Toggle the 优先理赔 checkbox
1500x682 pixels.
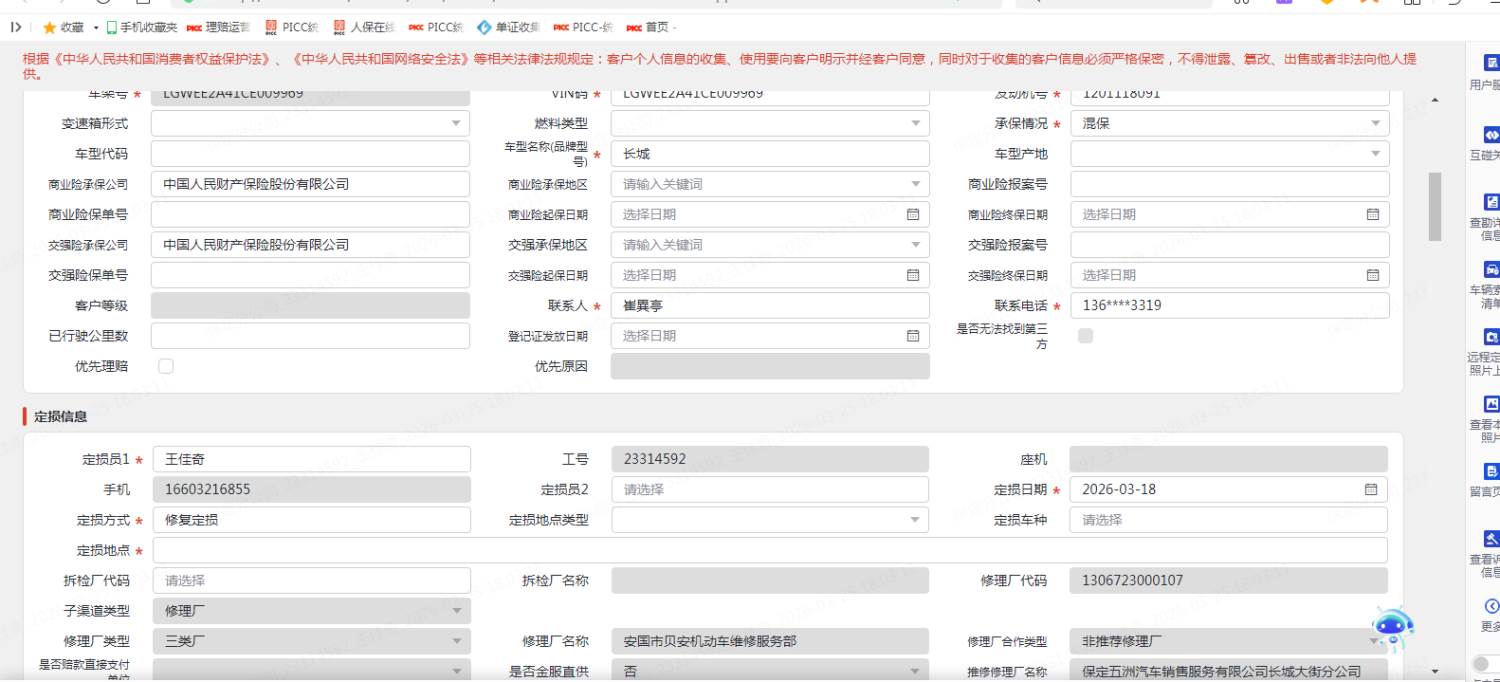166,366
